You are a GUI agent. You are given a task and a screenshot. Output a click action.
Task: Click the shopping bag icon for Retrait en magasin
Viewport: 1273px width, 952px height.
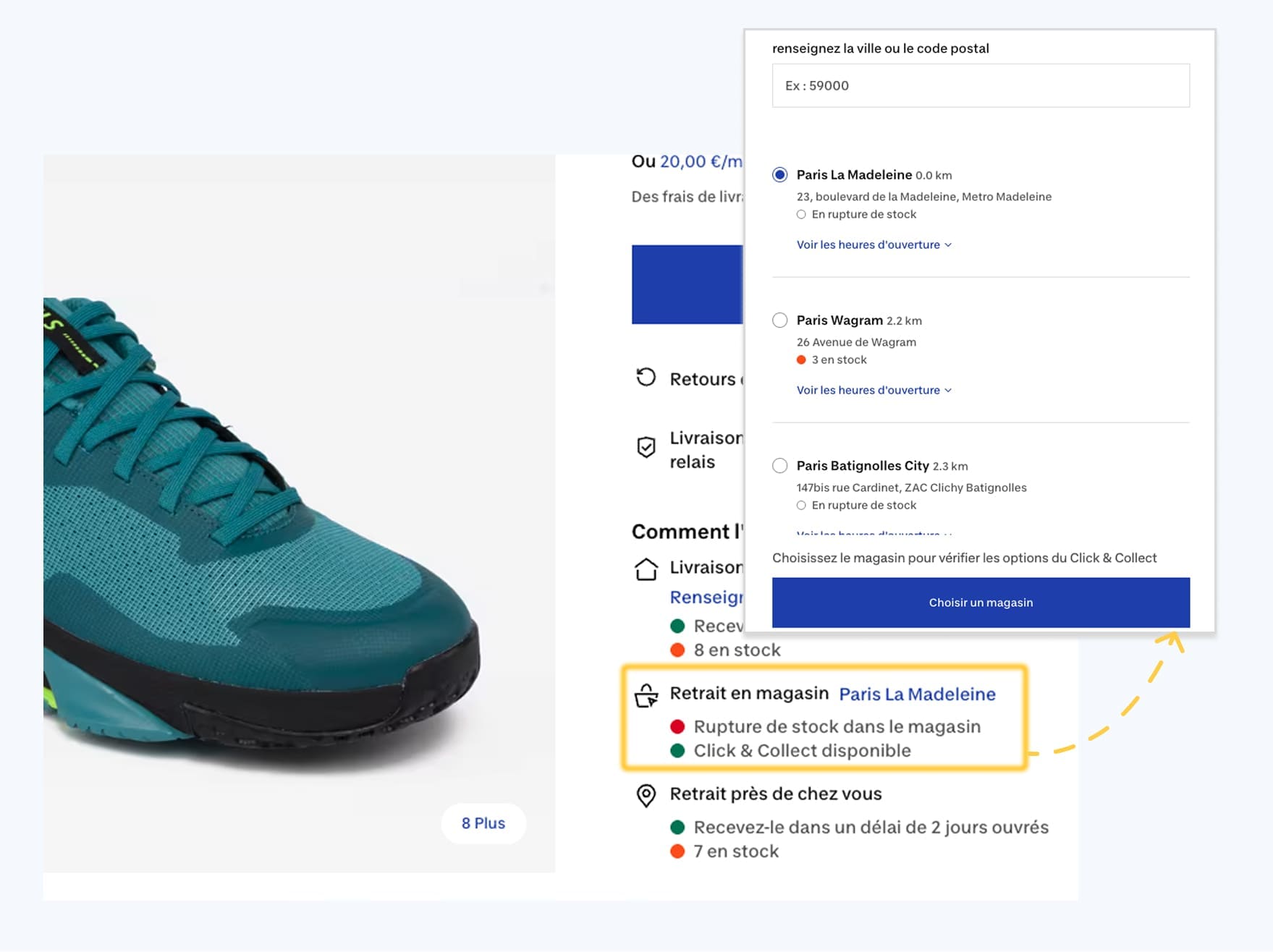[646, 695]
